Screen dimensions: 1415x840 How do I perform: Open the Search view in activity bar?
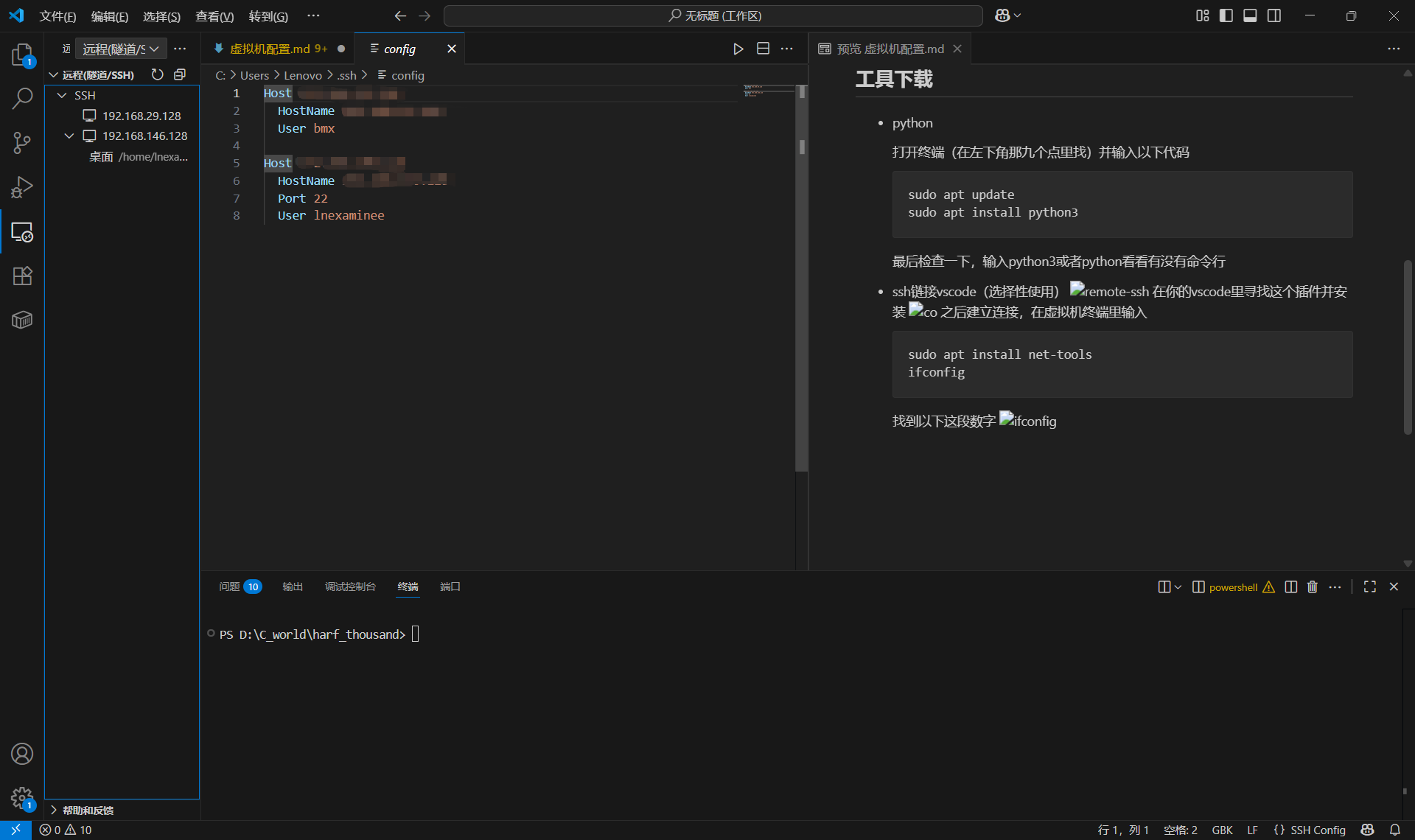[x=22, y=99]
